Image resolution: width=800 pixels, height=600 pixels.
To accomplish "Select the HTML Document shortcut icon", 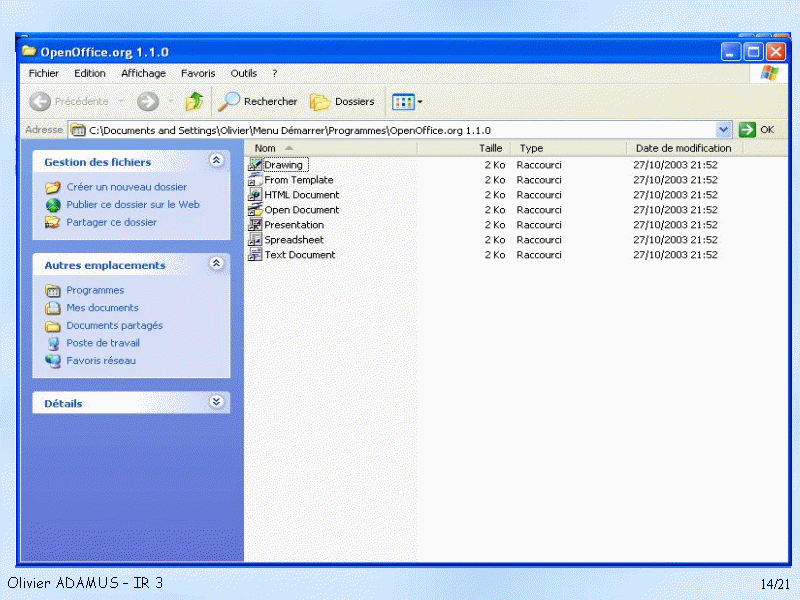I will click(255, 194).
